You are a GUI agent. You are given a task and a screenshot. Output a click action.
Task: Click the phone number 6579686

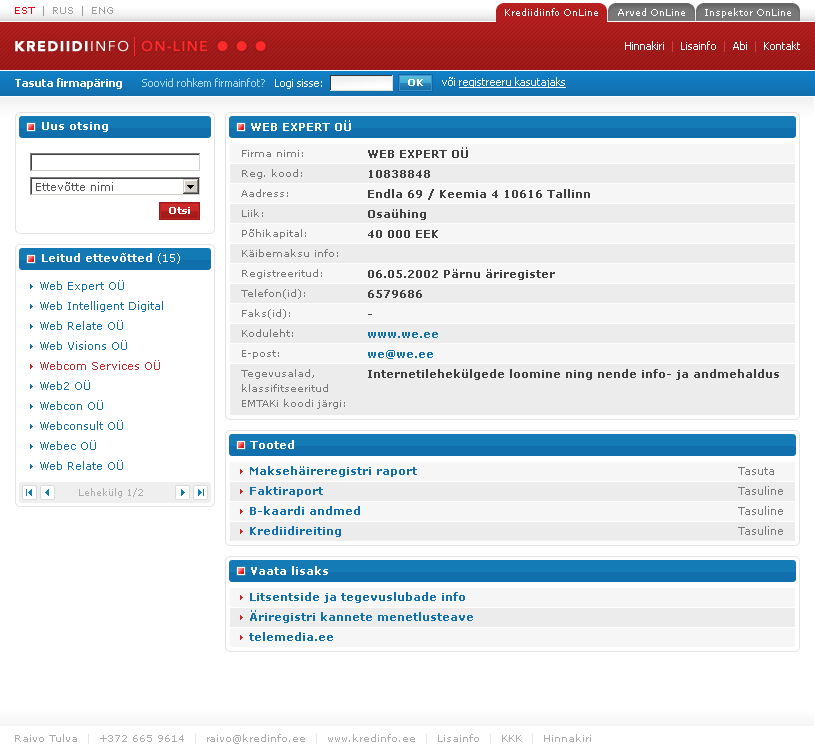point(395,294)
